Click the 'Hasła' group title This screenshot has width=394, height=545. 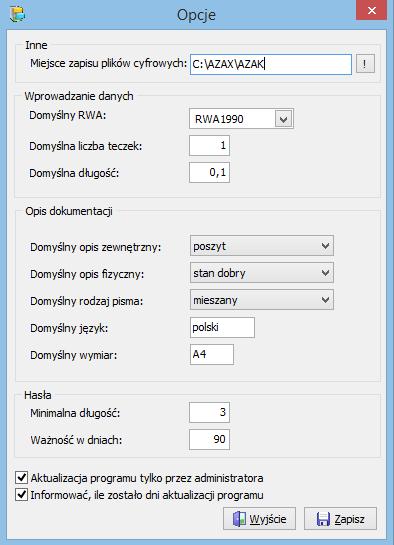(x=38, y=395)
